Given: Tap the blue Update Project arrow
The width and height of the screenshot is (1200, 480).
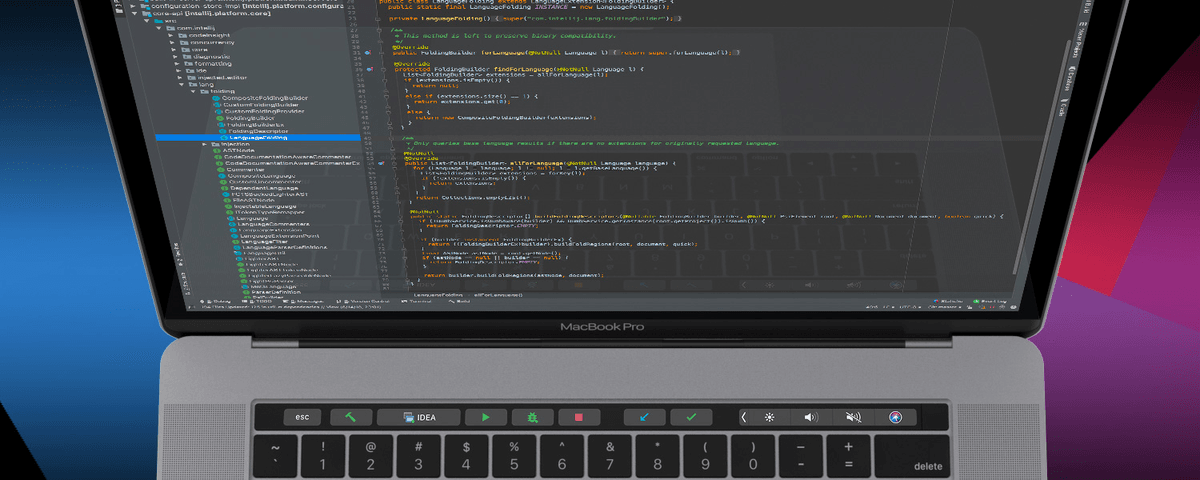Looking at the screenshot, I should pos(644,417).
